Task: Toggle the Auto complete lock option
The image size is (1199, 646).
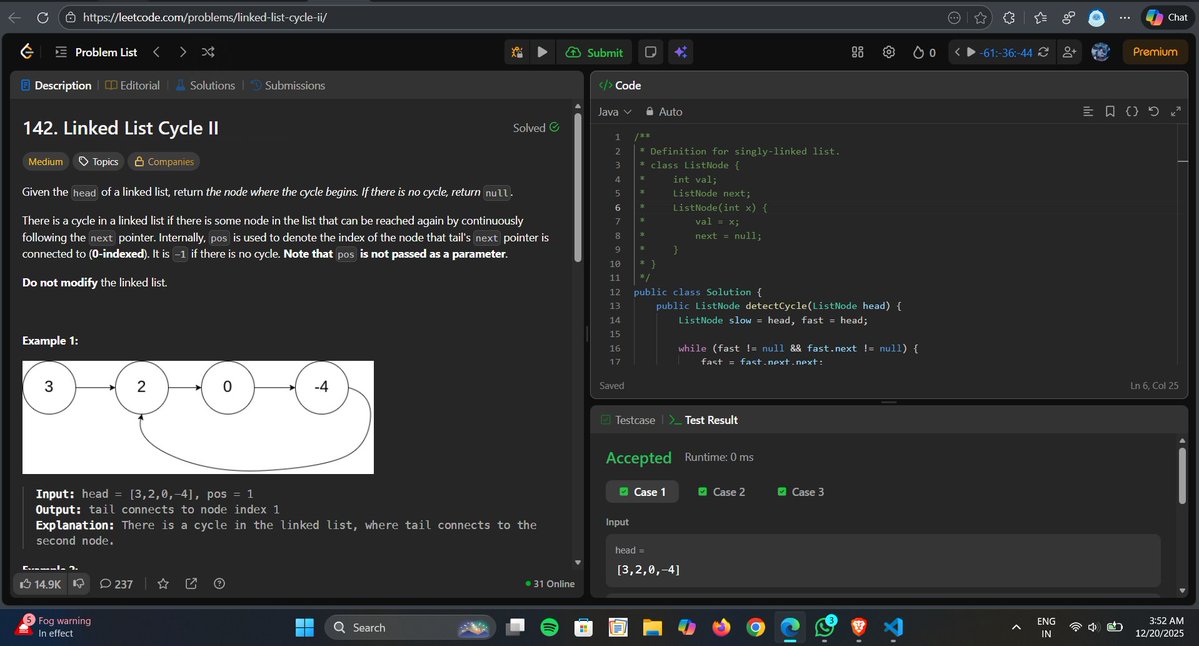Action: (x=664, y=112)
